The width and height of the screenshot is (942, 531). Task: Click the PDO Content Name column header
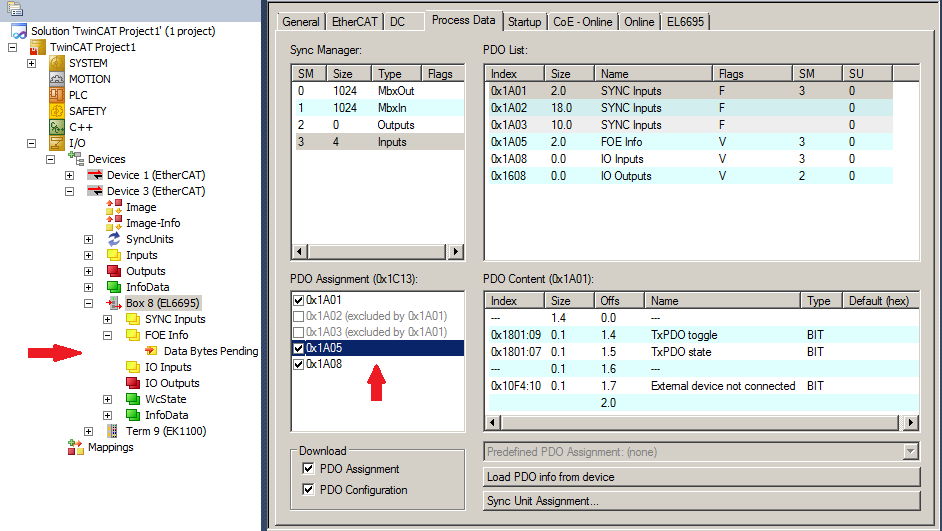pyautogui.click(x=722, y=300)
